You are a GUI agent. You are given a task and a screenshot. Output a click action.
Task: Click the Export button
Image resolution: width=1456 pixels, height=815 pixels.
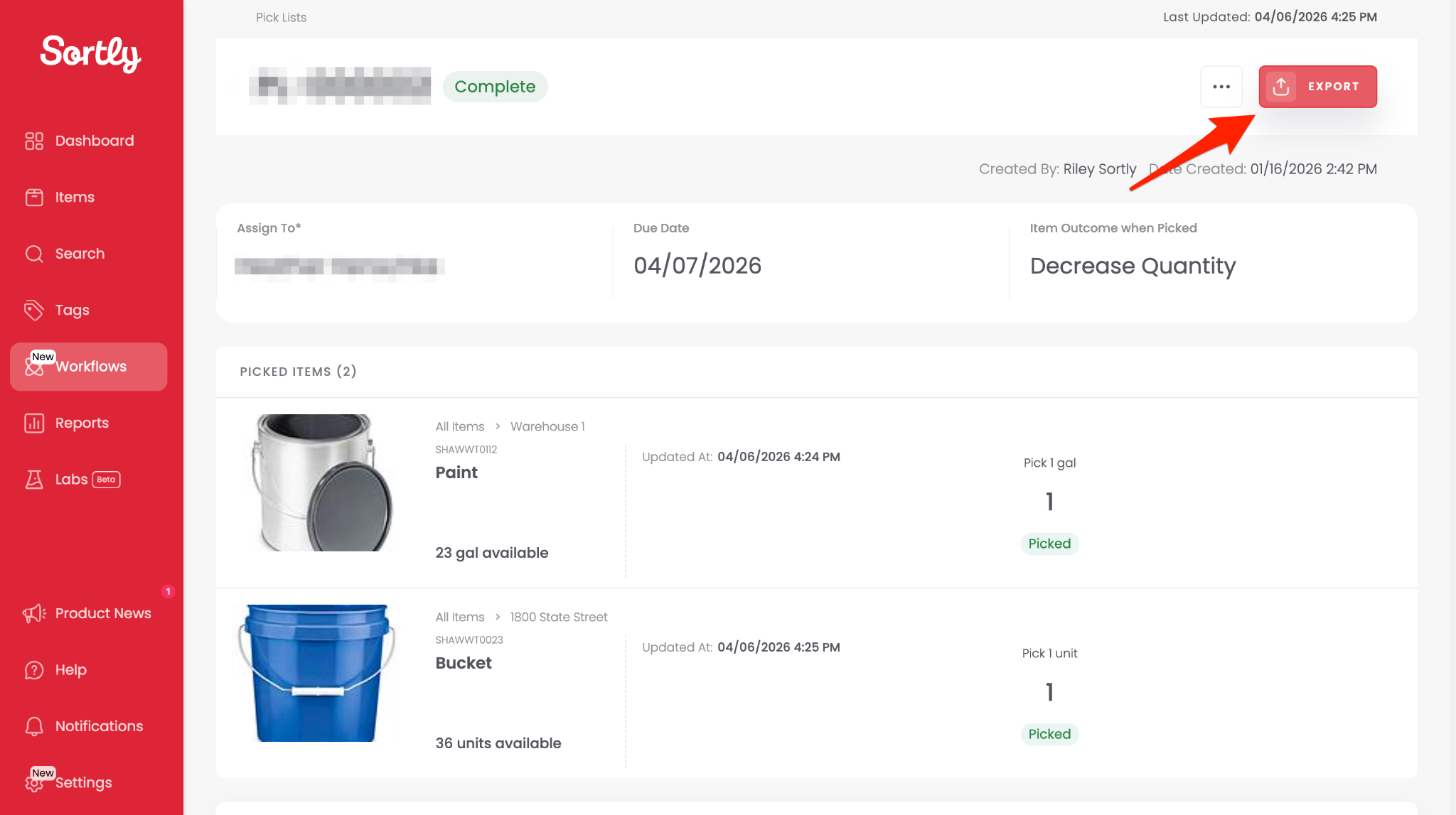tap(1317, 87)
